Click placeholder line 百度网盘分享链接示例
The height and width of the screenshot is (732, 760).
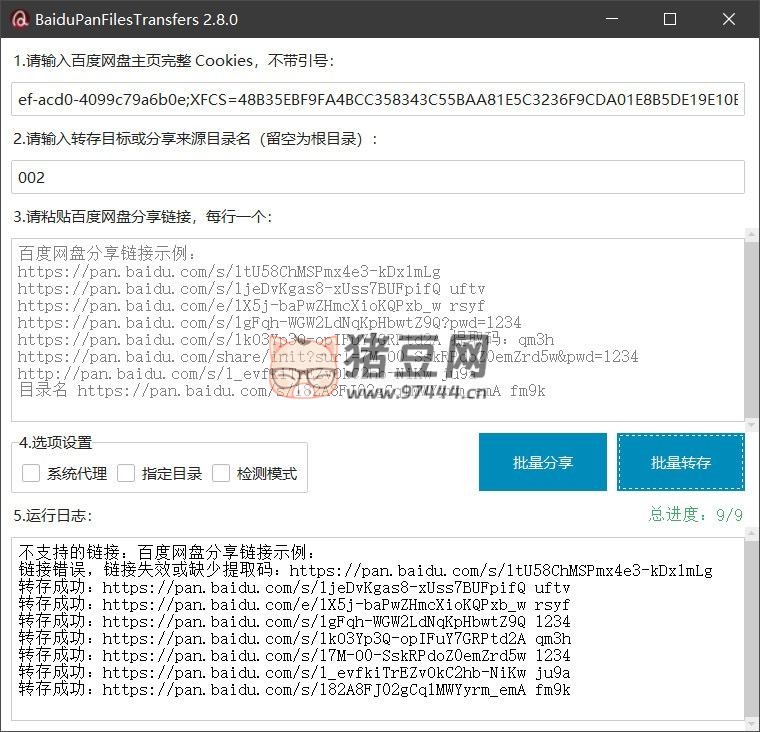pyautogui.click(x=107, y=254)
